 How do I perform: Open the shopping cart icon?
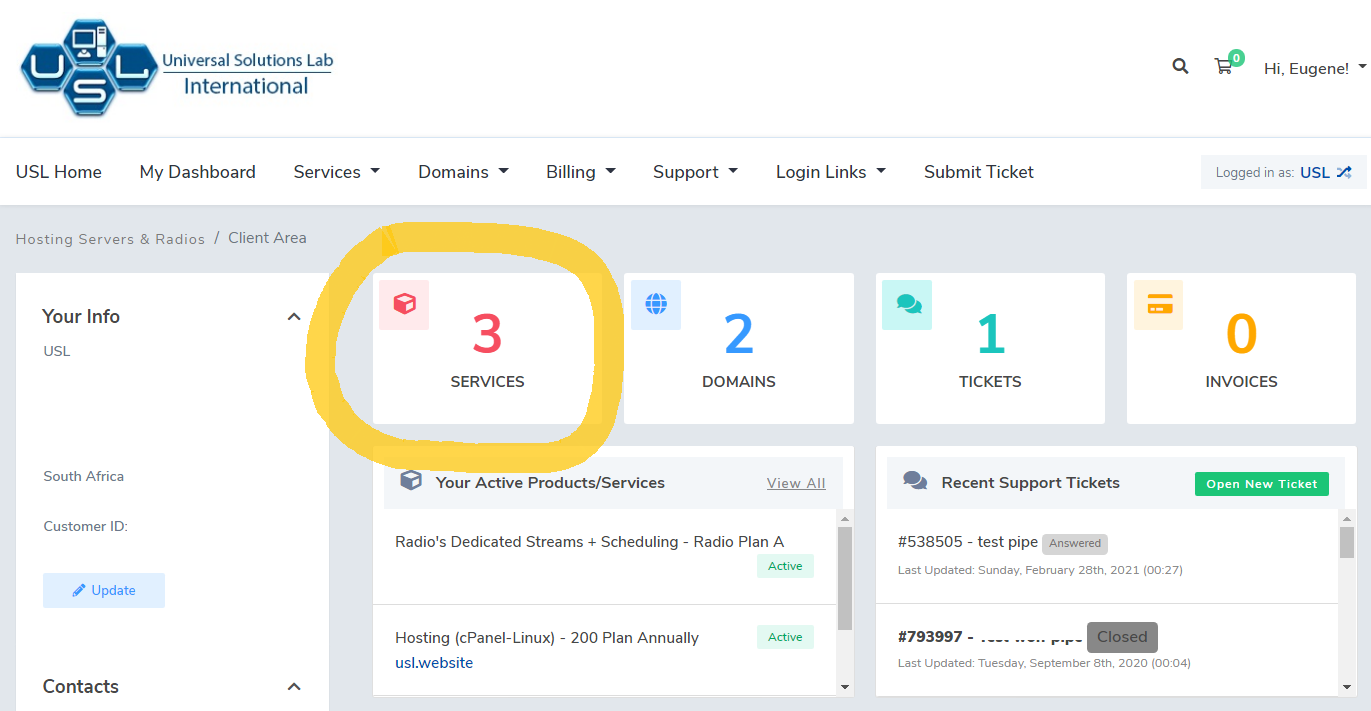coord(1223,67)
